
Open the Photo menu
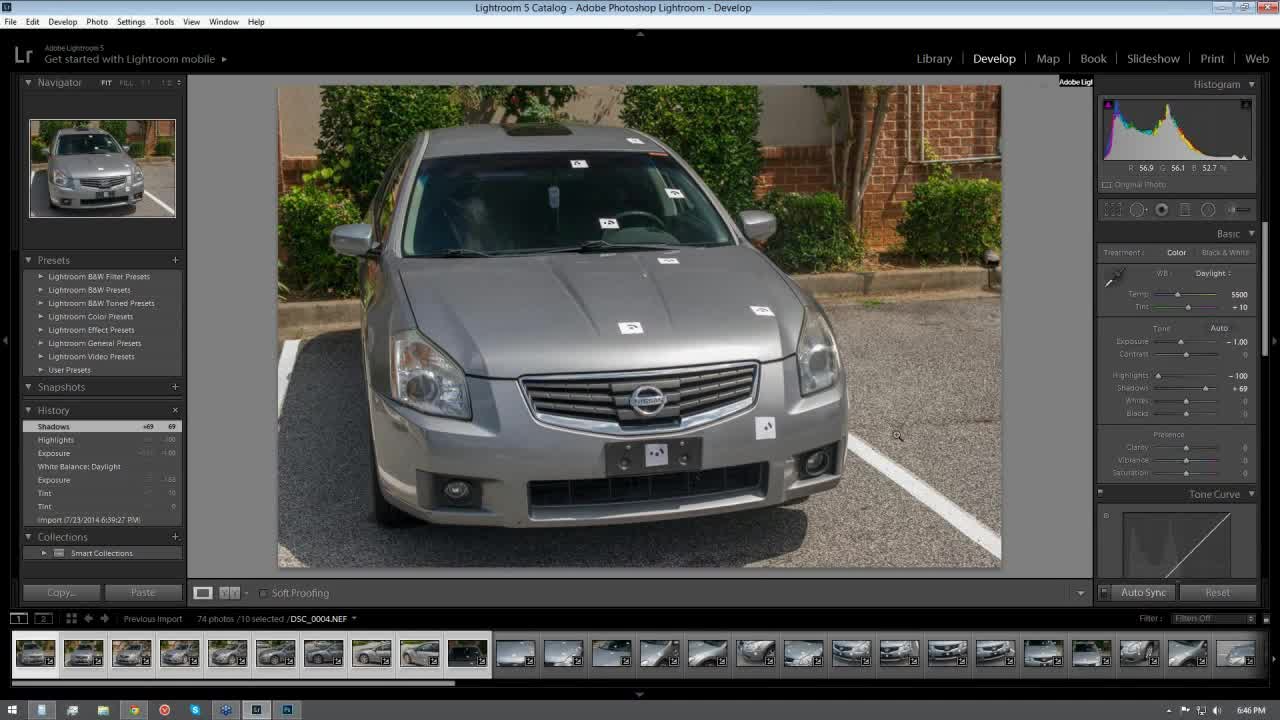click(97, 22)
